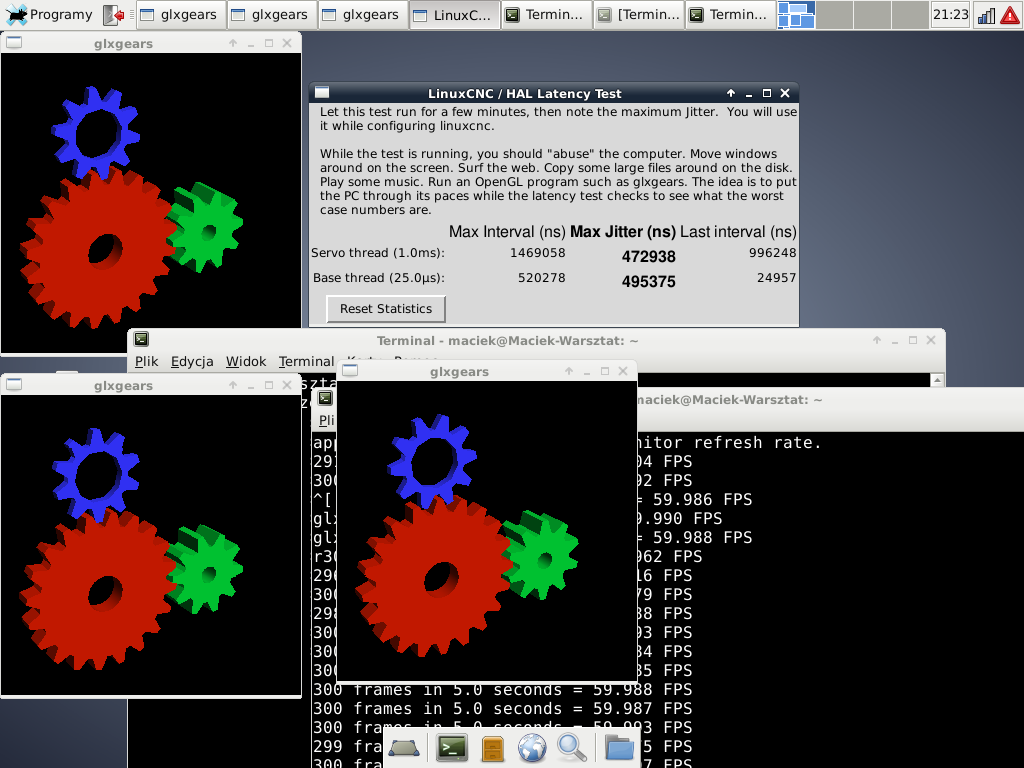Open the Terminal menu in menubar
The height and width of the screenshot is (768, 1024).
[306, 361]
